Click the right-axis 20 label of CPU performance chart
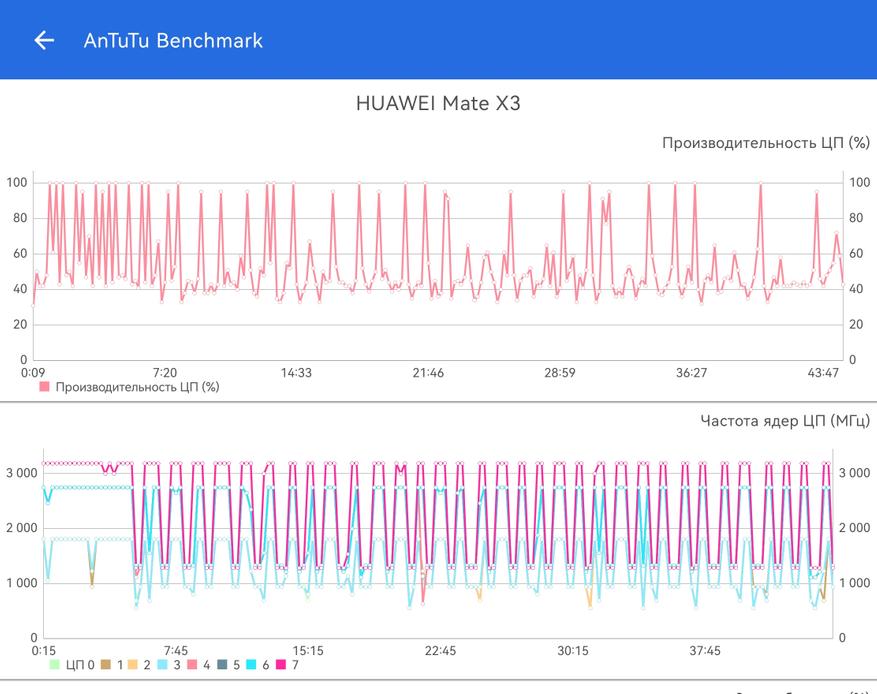Viewport: 877px width, 694px height. (856, 324)
